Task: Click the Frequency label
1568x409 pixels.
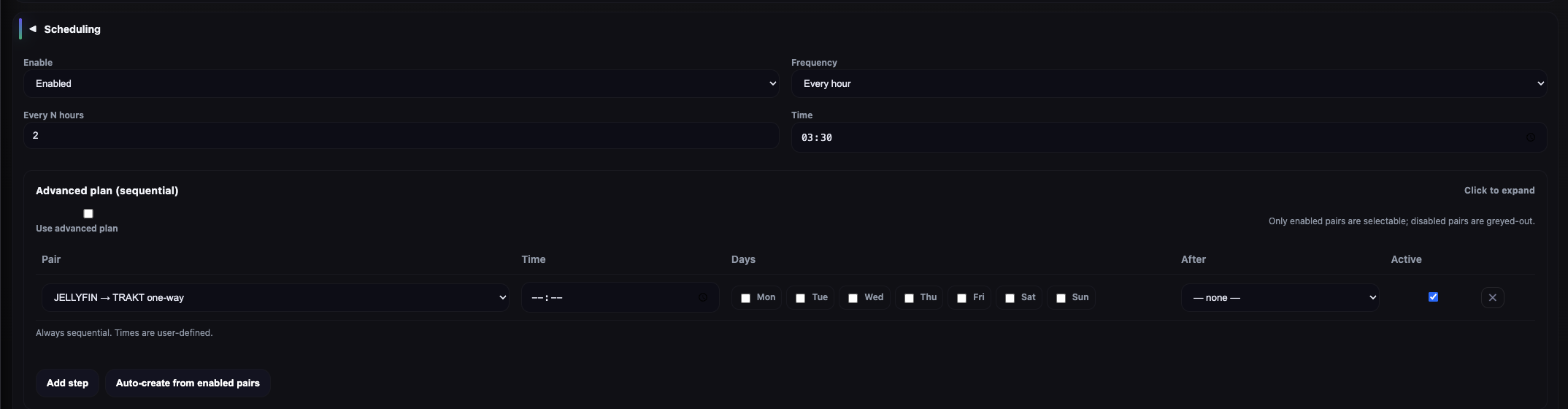Action: (x=814, y=63)
